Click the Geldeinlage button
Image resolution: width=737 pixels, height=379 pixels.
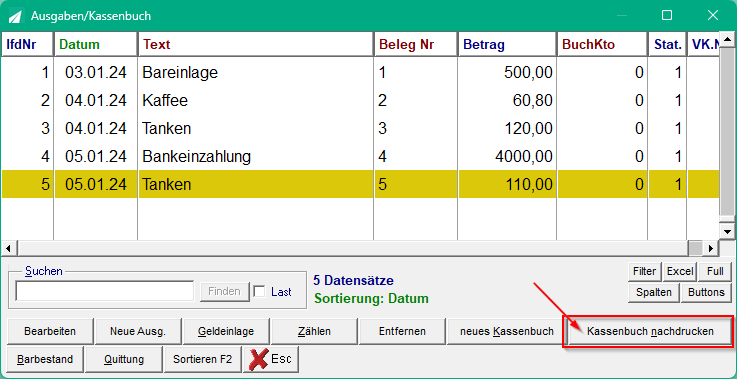[x=226, y=332]
